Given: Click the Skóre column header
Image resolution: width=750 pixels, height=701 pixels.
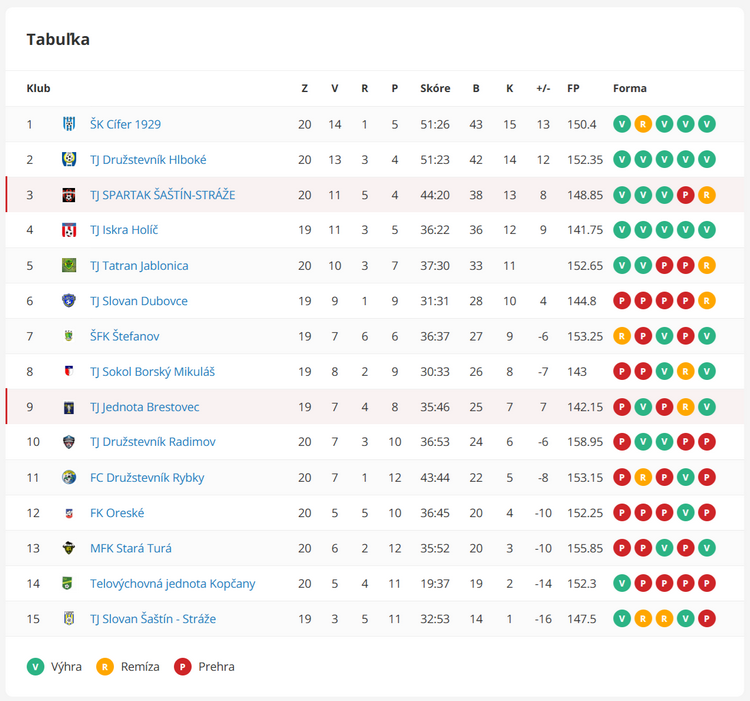Looking at the screenshot, I should pyautogui.click(x=435, y=88).
